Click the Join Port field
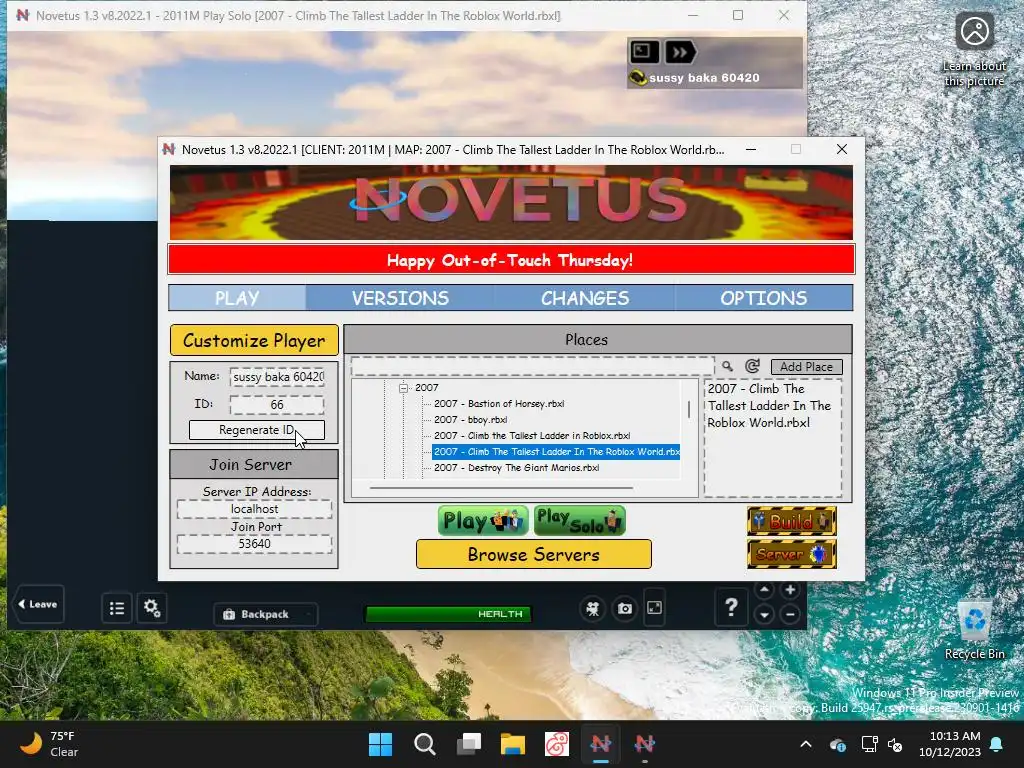Image resolution: width=1024 pixels, height=768 pixels. [254, 544]
